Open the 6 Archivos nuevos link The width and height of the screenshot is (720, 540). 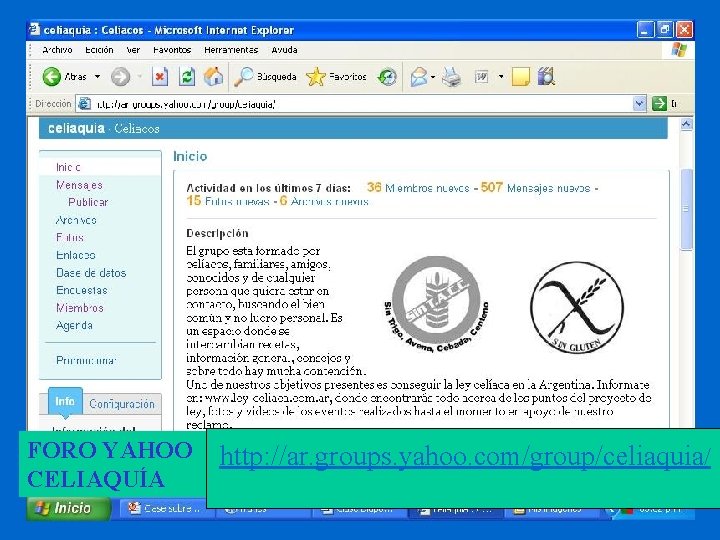pyautogui.click(x=324, y=201)
